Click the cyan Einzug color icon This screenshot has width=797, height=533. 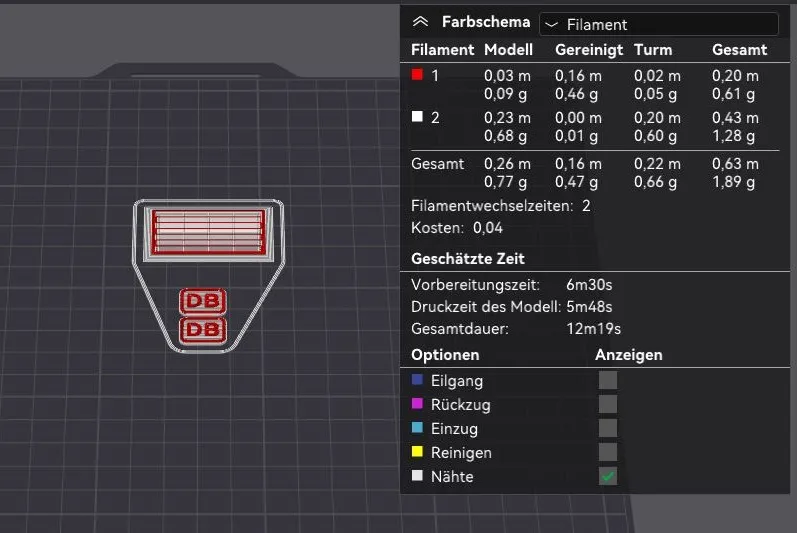(x=417, y=427)
